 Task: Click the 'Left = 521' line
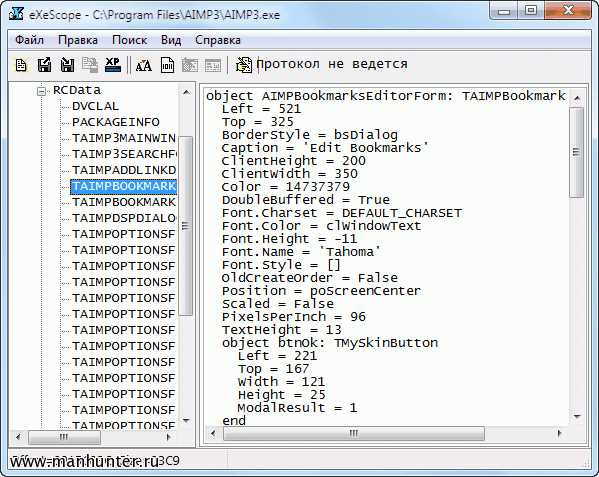[x=261, y=109]
